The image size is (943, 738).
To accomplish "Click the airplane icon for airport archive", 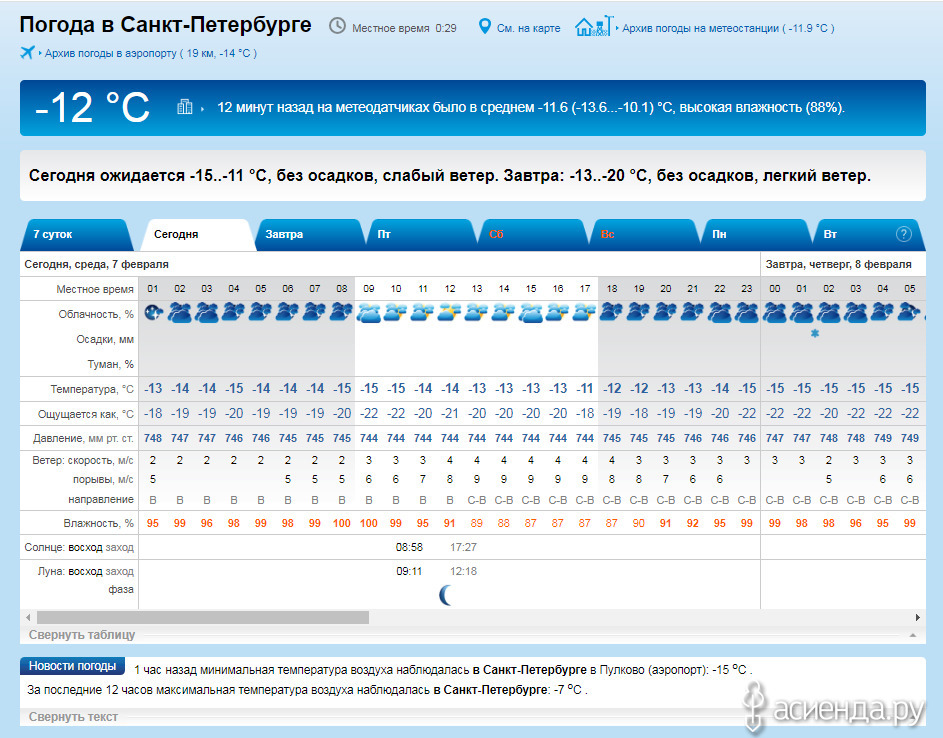I will (27, 52).
